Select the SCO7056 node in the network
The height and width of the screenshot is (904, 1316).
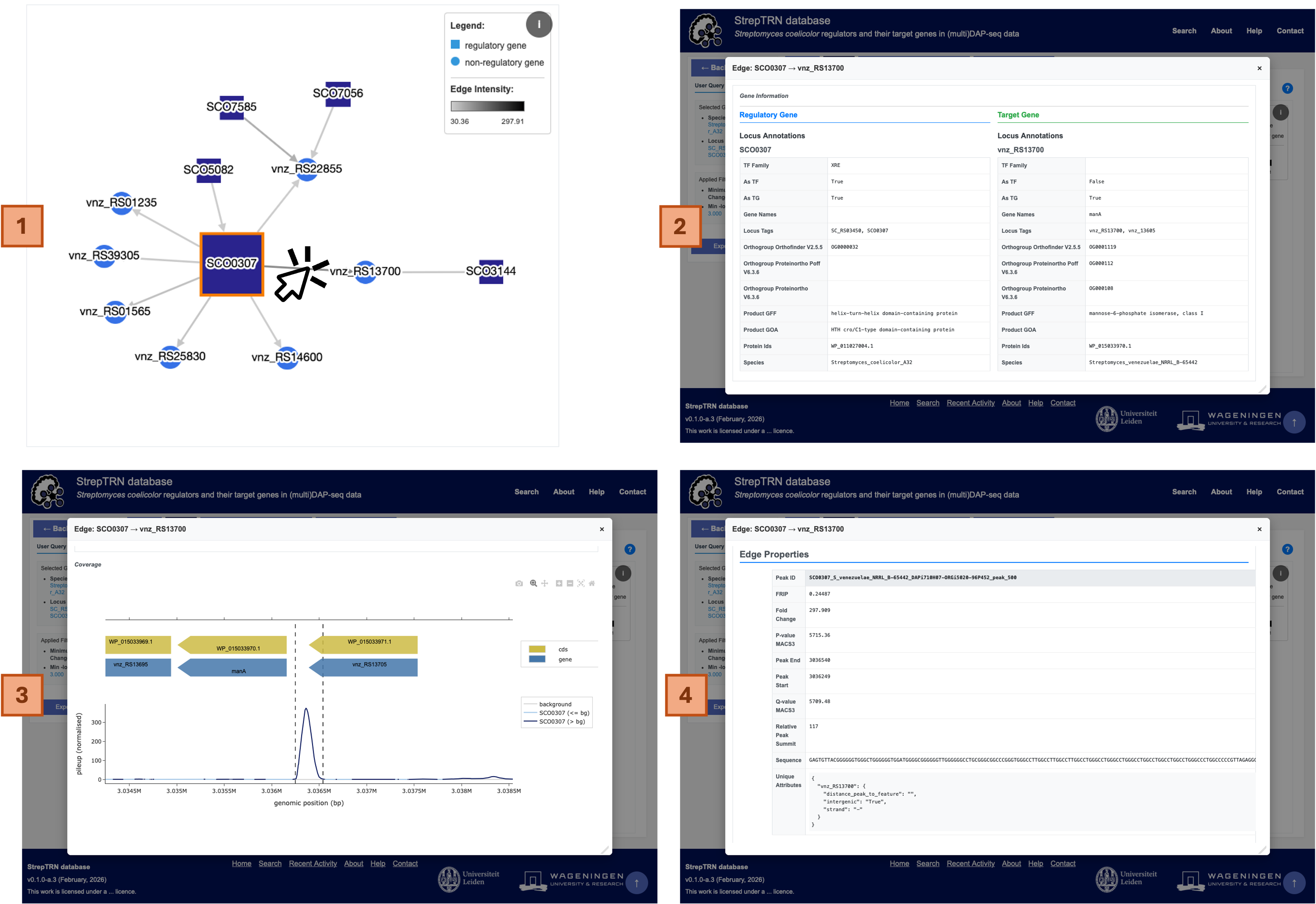pos(338,94)
